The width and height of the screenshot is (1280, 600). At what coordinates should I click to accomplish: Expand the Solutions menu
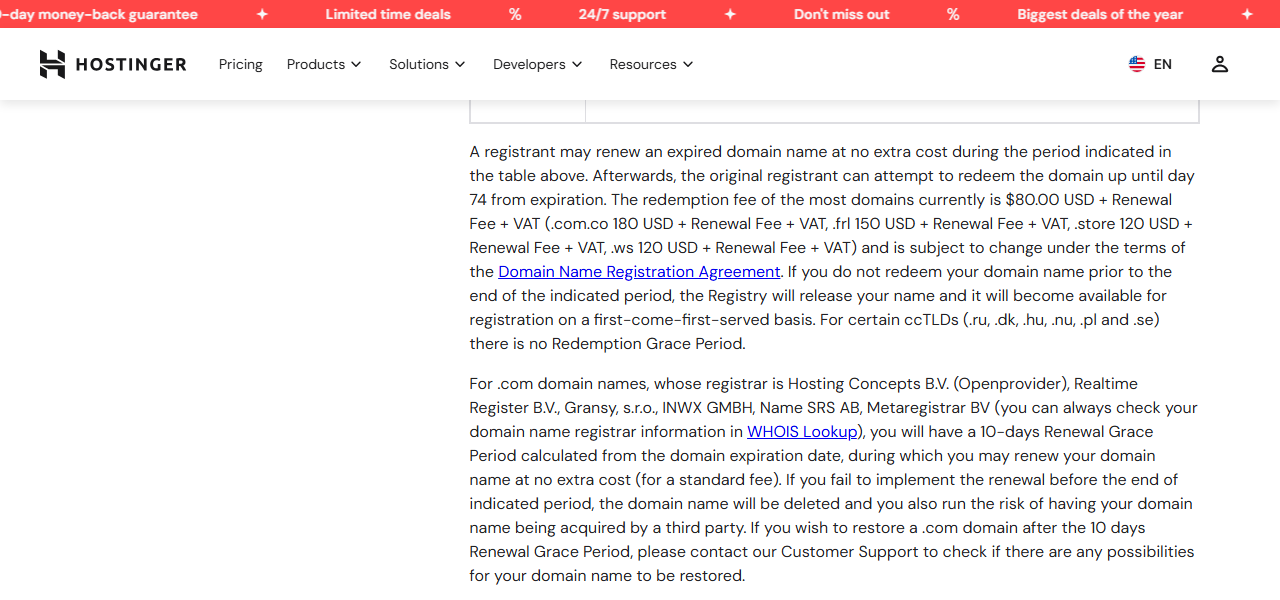click(x=427, y=64)
